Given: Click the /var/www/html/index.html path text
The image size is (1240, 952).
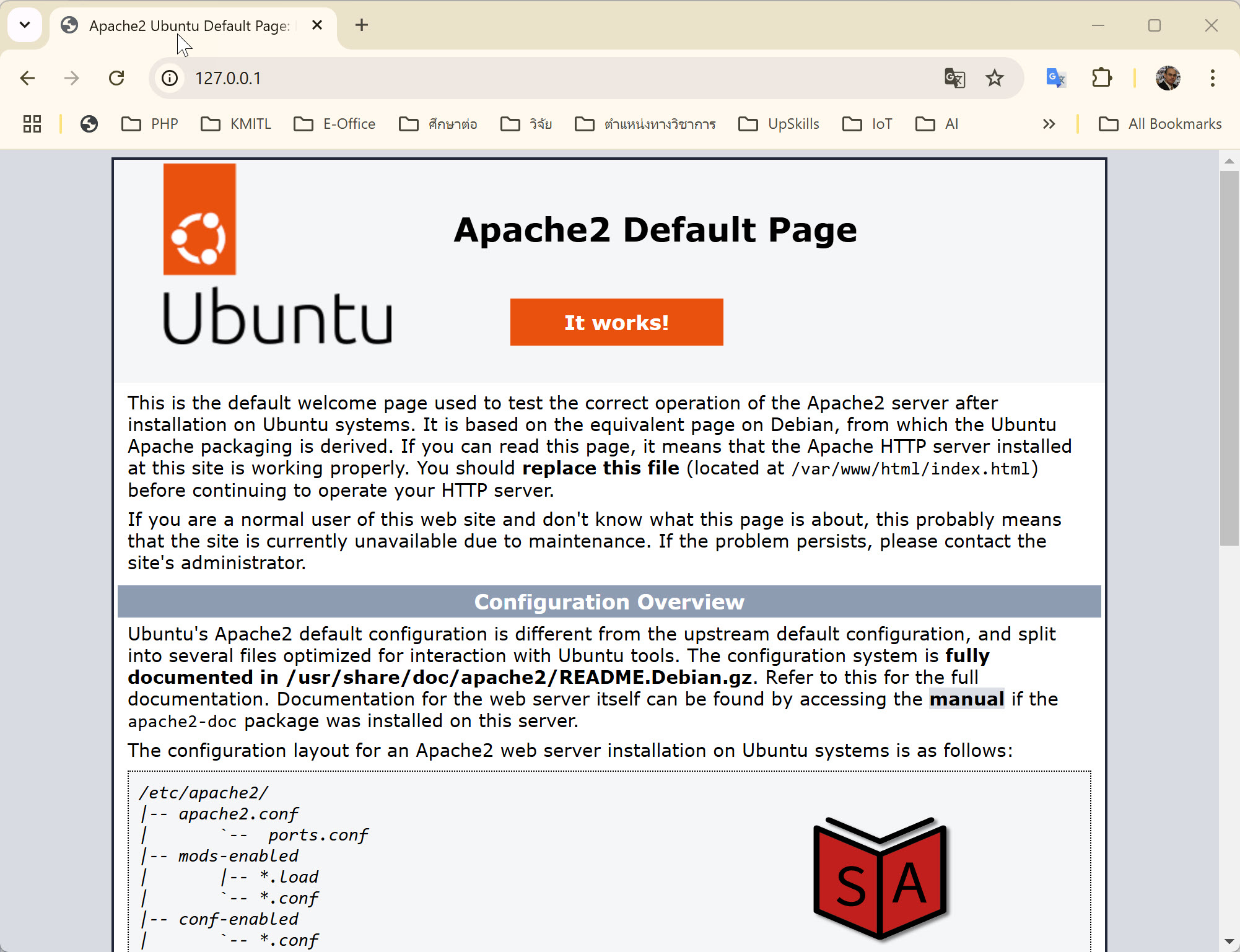Looking at the screenshot, I should [910, 469].
